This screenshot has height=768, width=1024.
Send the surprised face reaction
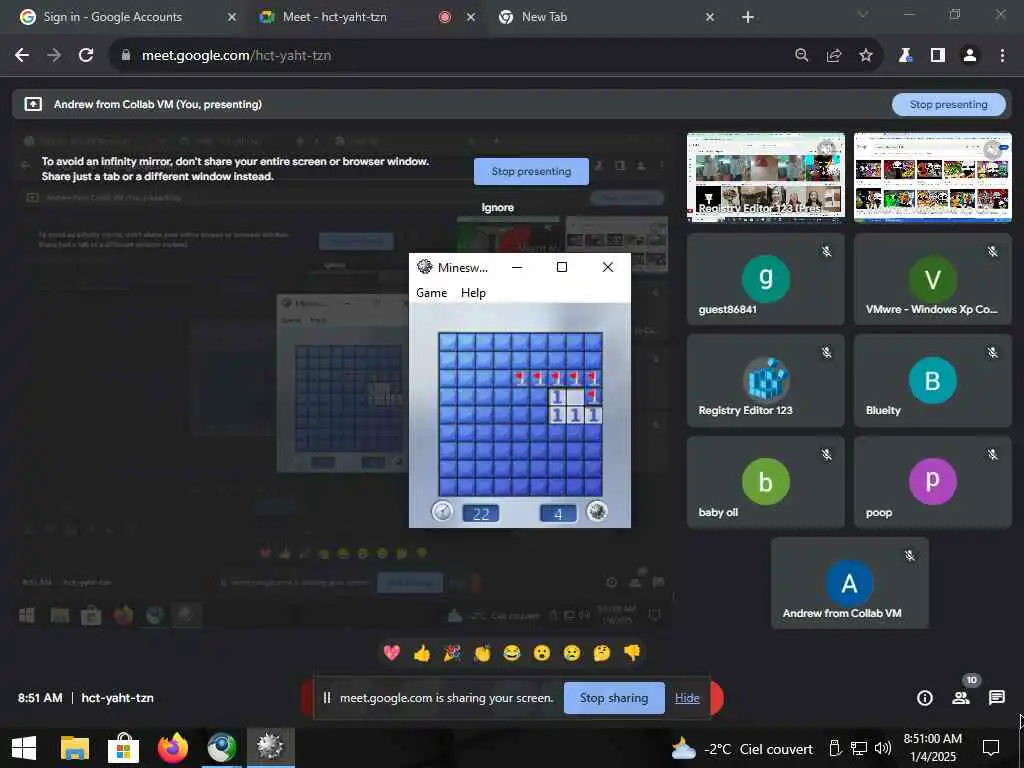[542, 652]
